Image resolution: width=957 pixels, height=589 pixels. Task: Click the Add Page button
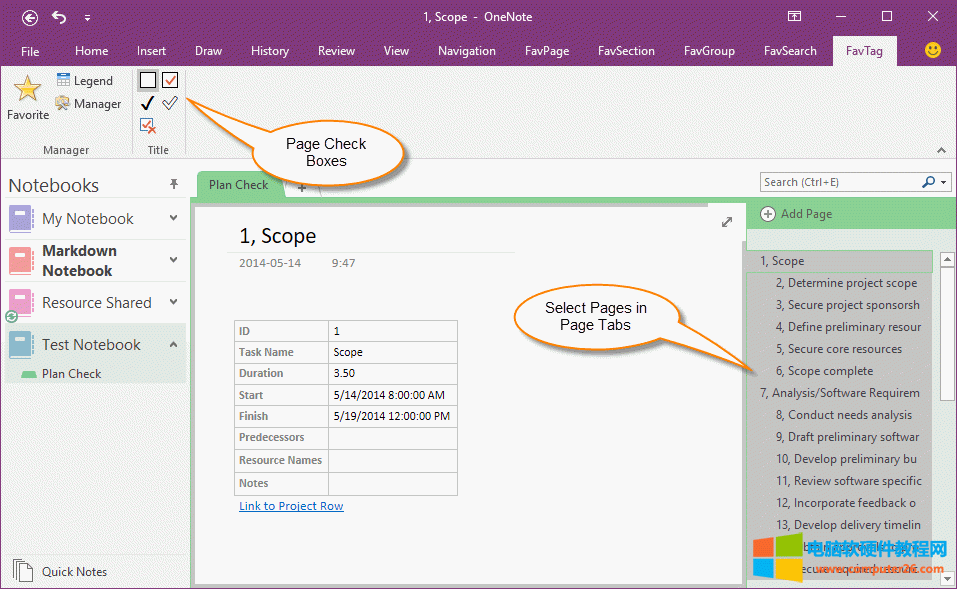pos(796,213)
